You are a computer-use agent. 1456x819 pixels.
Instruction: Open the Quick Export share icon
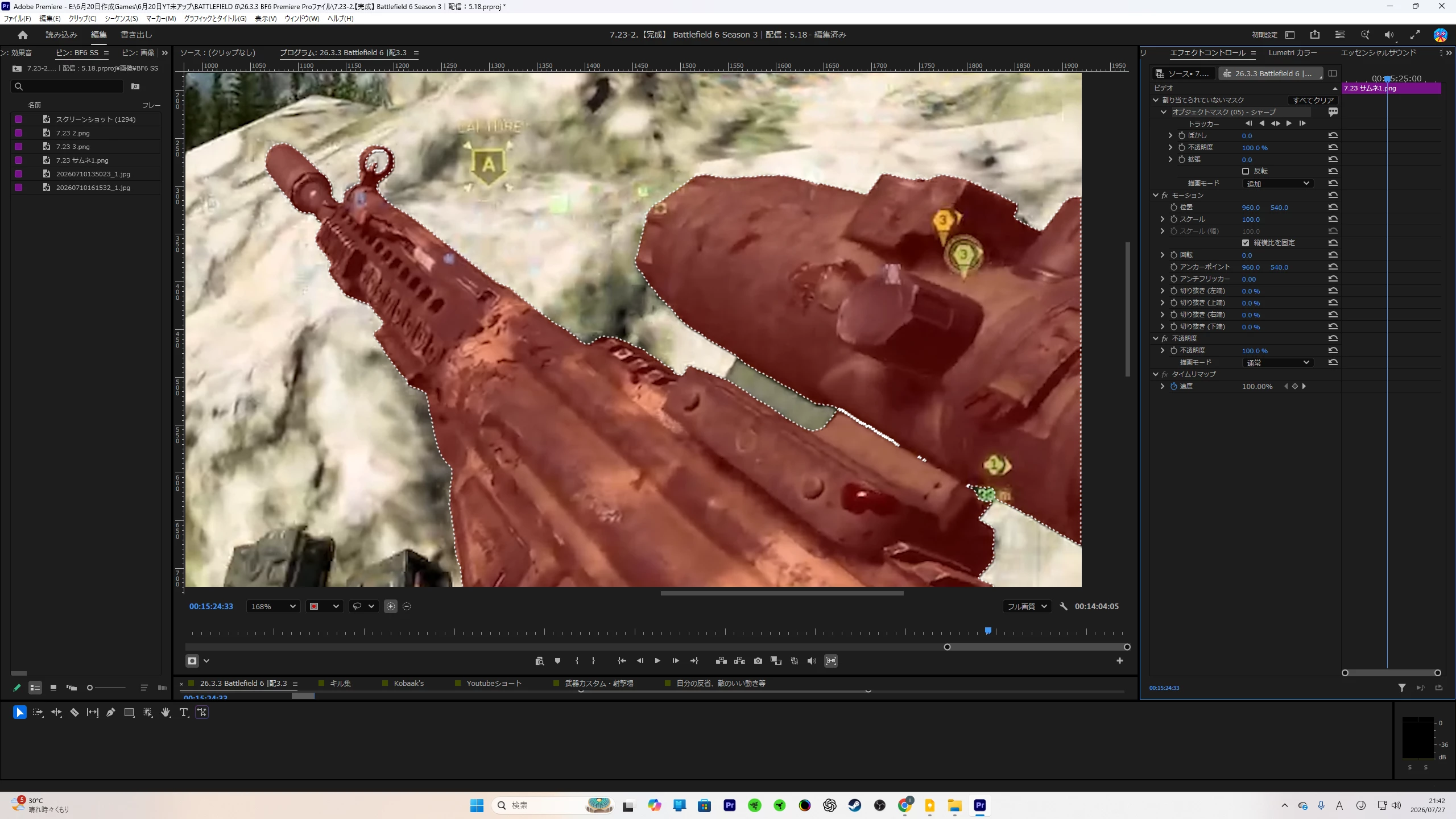click(x=1315, y=35)
